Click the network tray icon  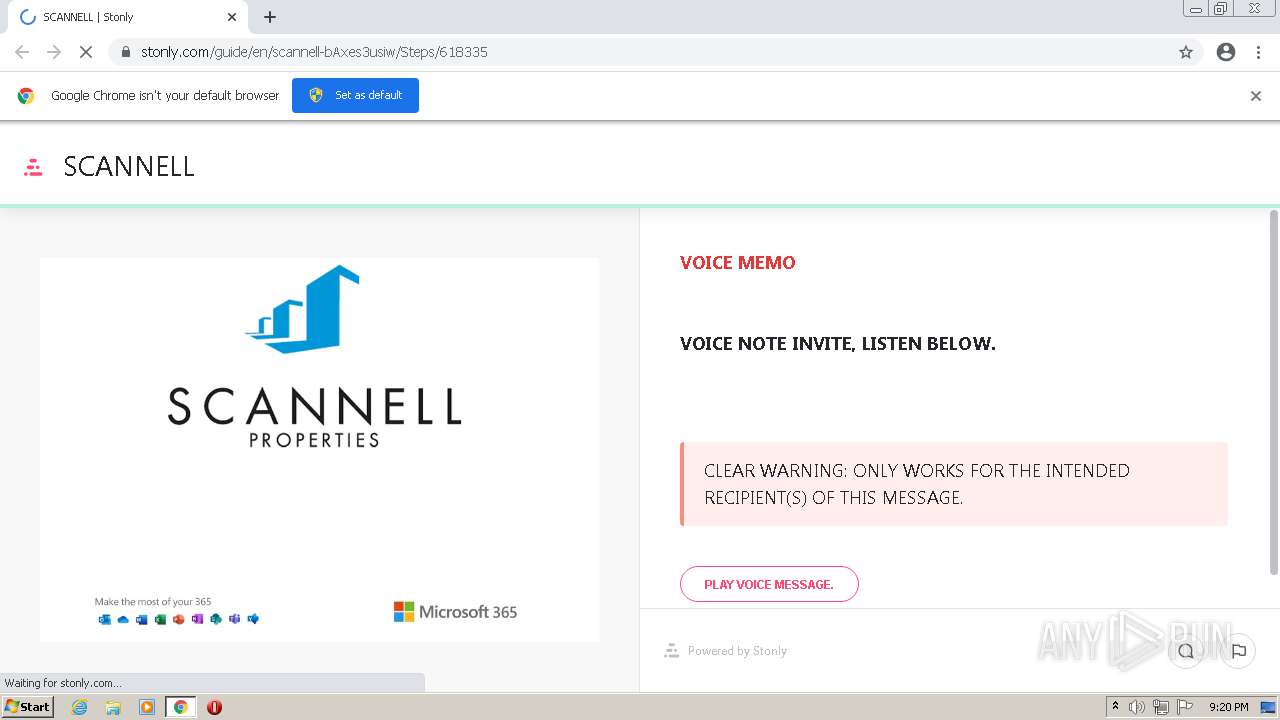[x=1161, y=707]
